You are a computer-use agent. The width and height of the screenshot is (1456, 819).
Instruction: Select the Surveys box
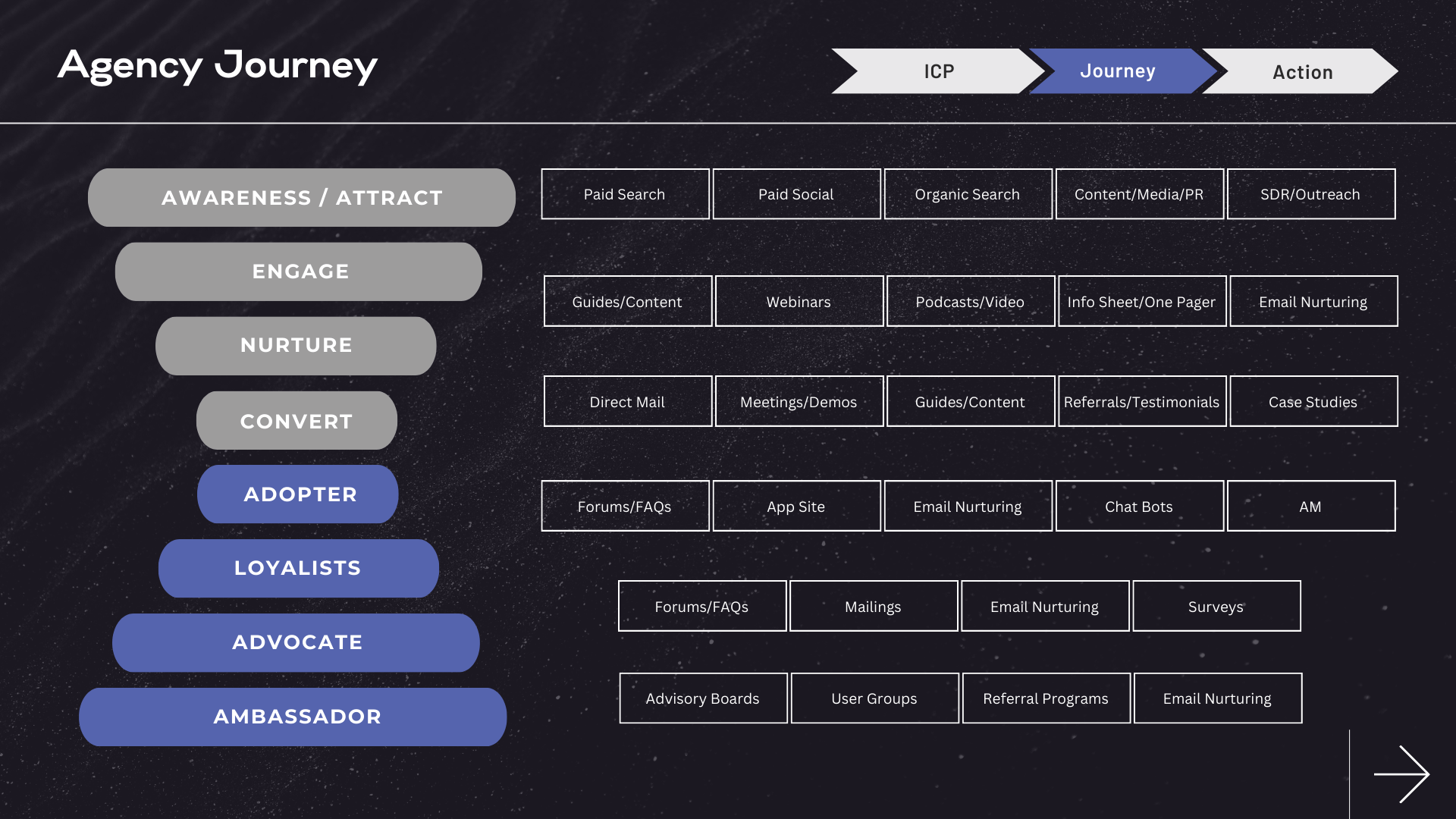point(1216,606)
